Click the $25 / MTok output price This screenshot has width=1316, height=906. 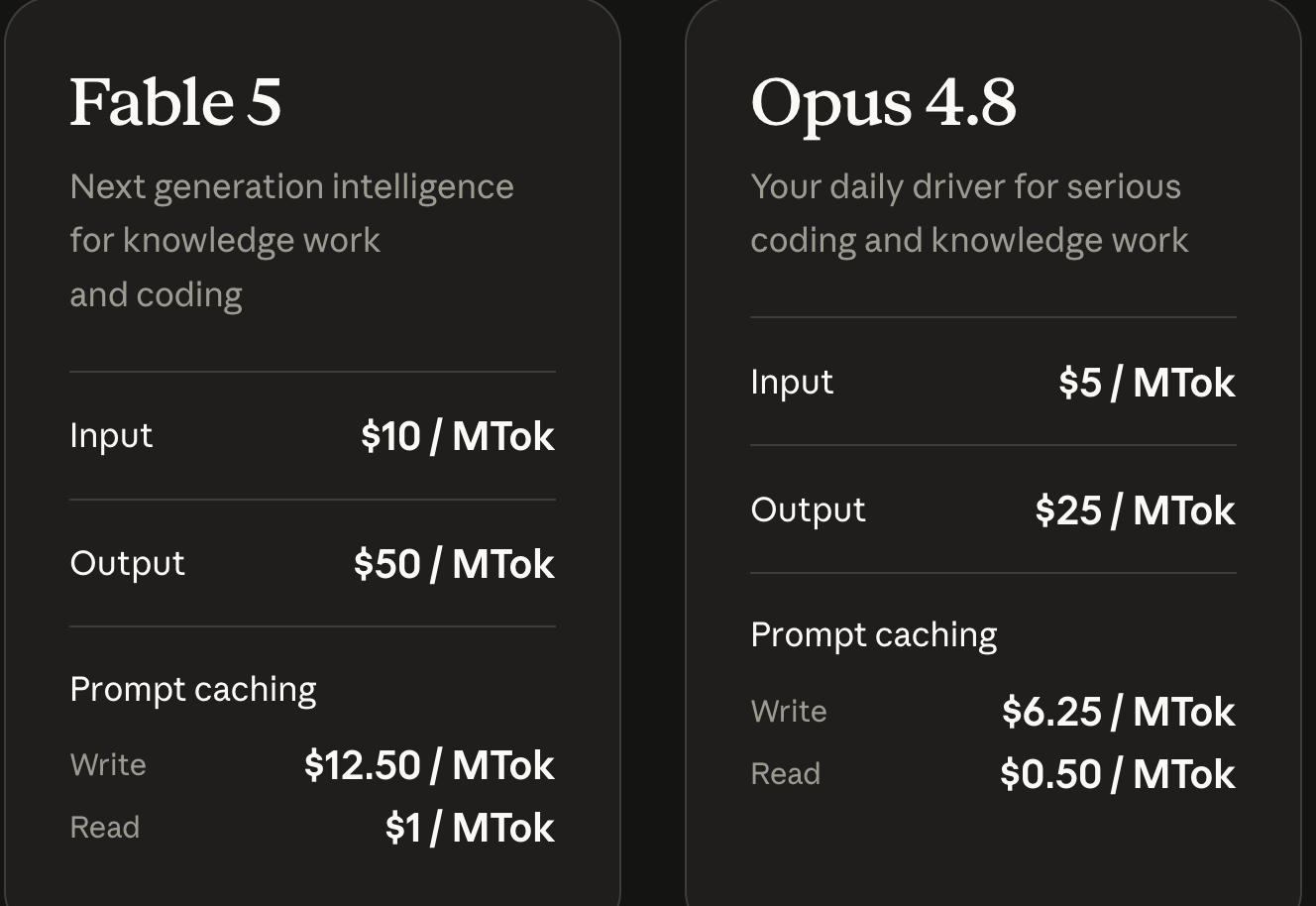1135,510
